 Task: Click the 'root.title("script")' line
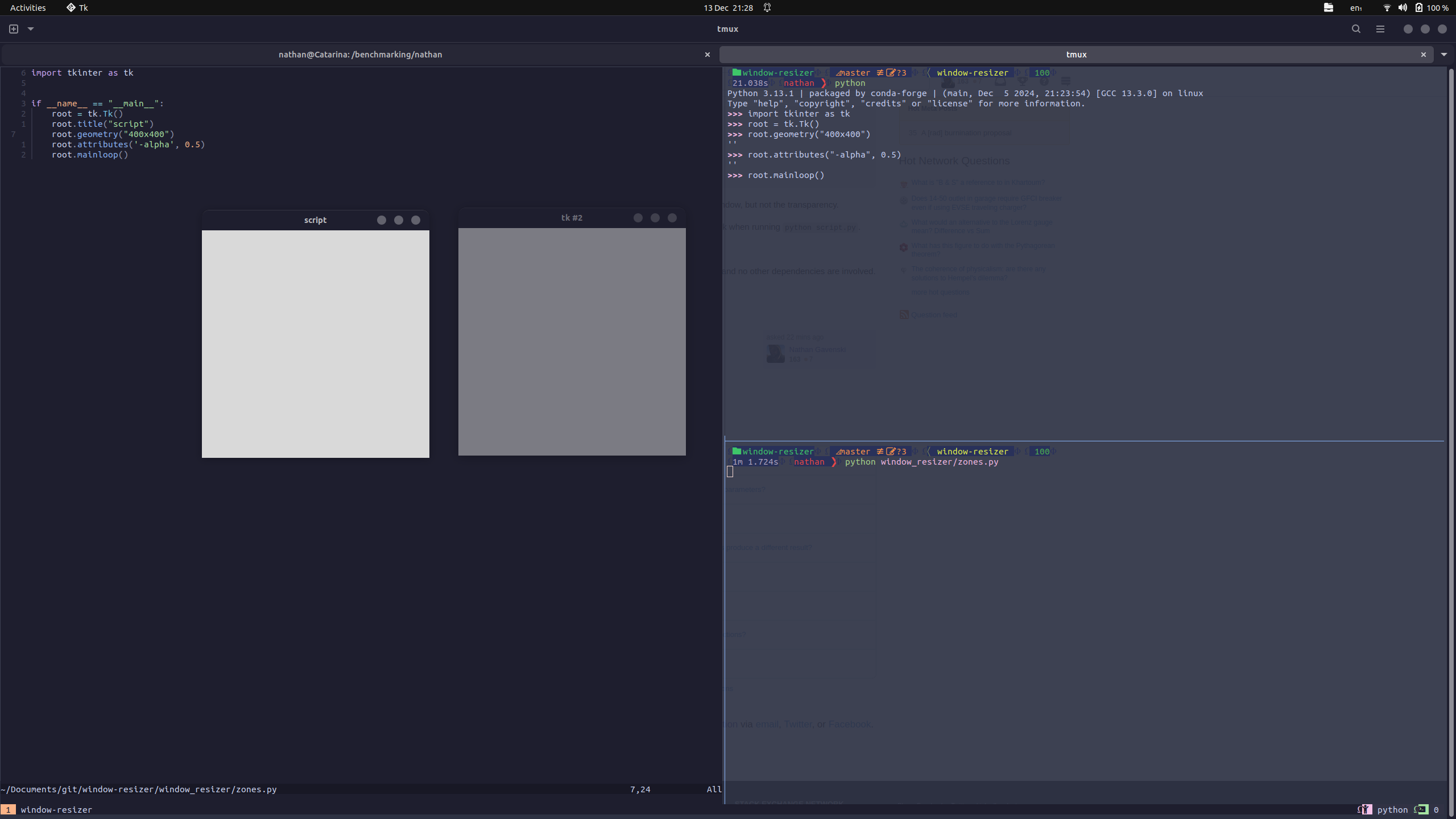(103, 124)
